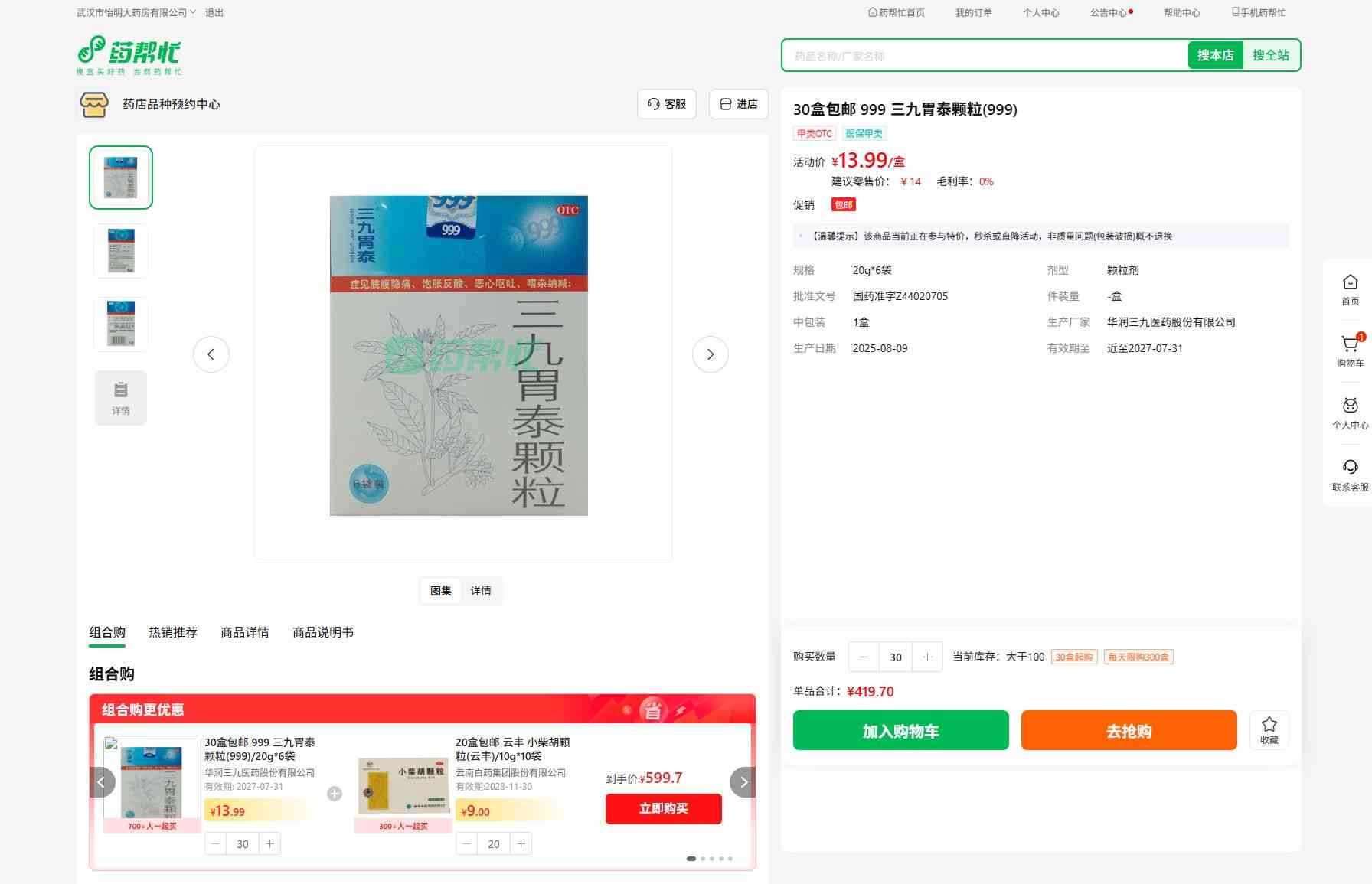
Task: Click the green 加入购物车 button
Action: click(900, 730)
